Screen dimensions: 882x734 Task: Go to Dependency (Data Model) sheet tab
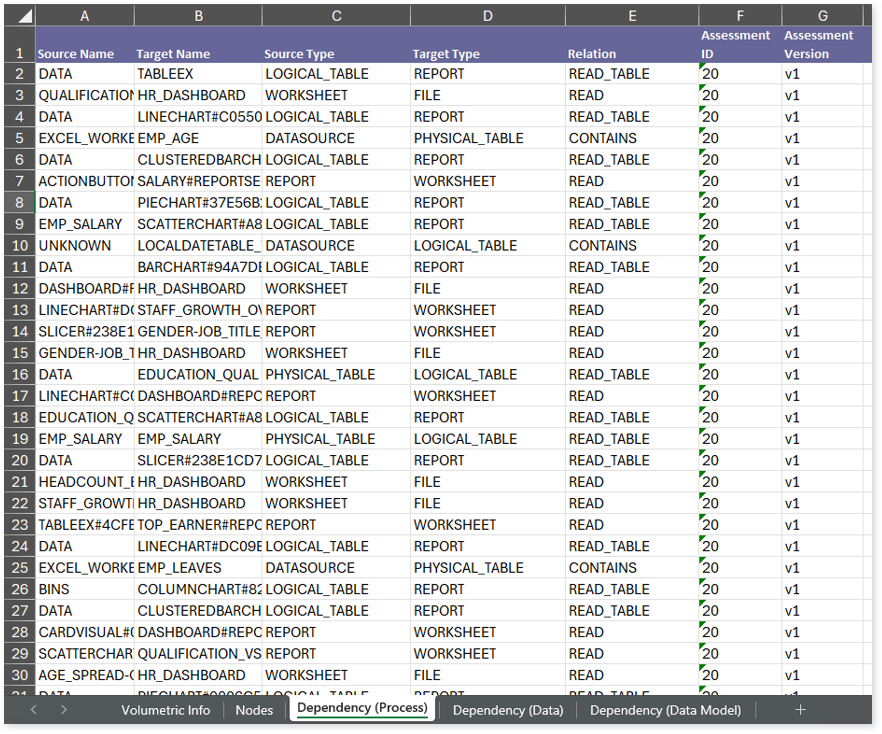coord(665,710)
